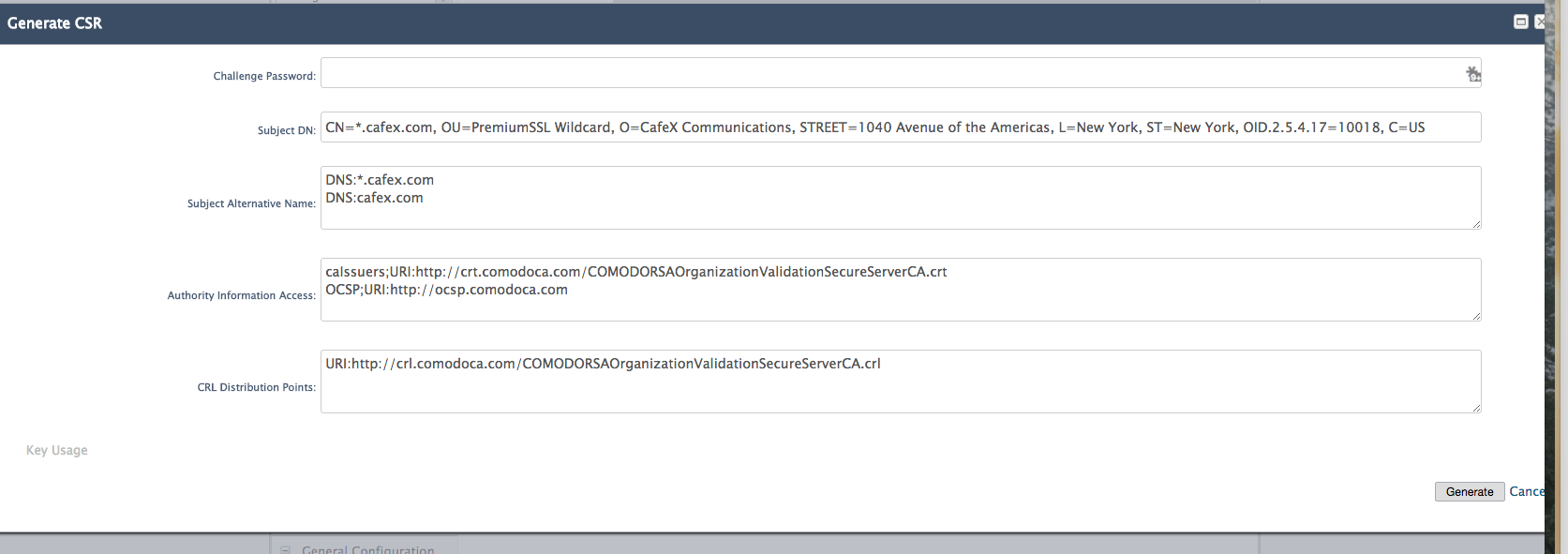Click the Authority Information Access resize grip
Screen dimensions: 1568x554
(x=1476, y=316)
